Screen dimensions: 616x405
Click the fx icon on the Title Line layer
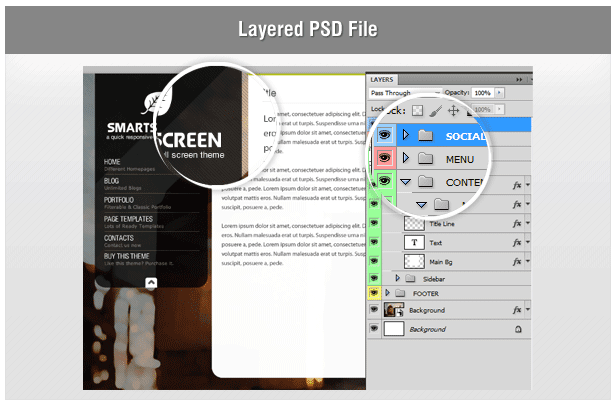[517, 224]
